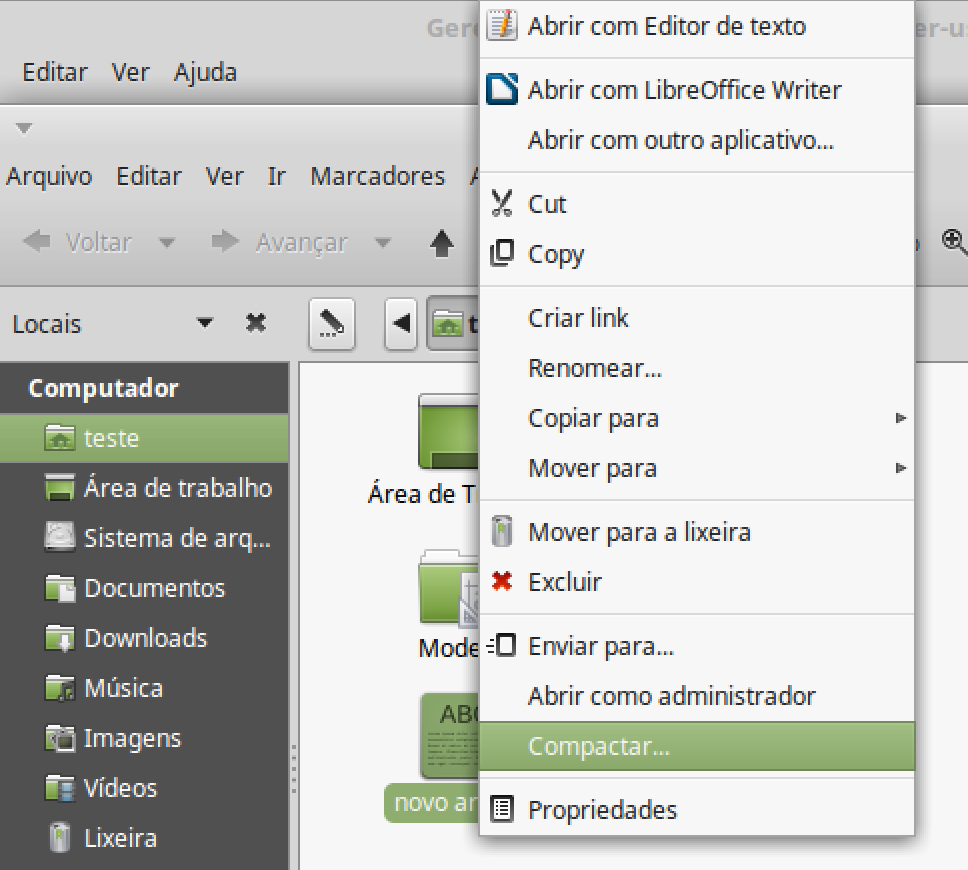This screenshot has height=870, width=968.
Task: Click the LibreOffice Writer icon
Action: coord(501,89)
